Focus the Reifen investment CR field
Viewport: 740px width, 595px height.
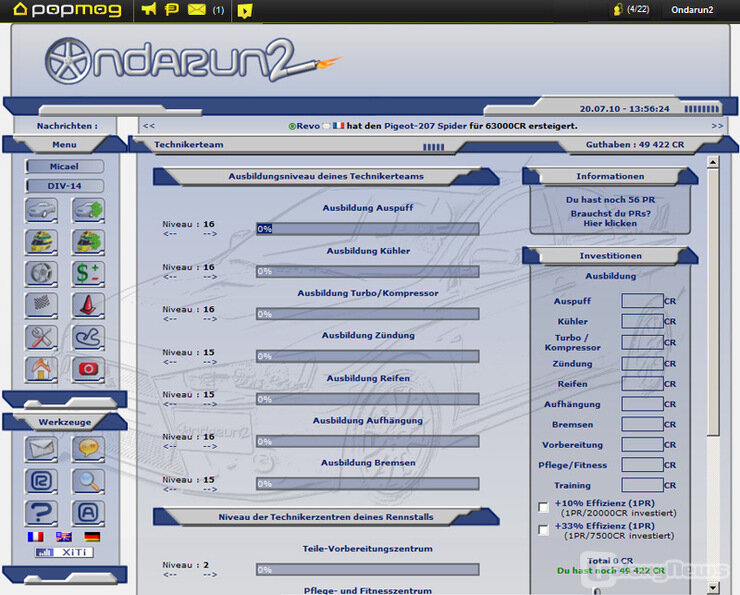[643, 384]
